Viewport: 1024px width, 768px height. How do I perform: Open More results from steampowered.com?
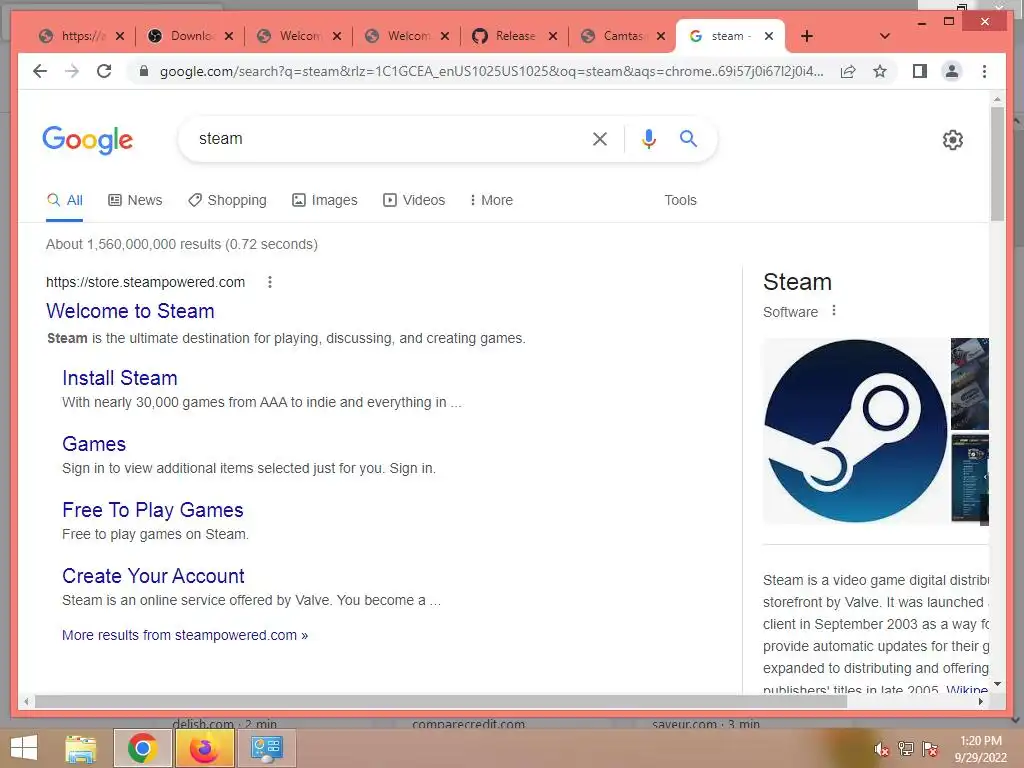pos(185,635)
